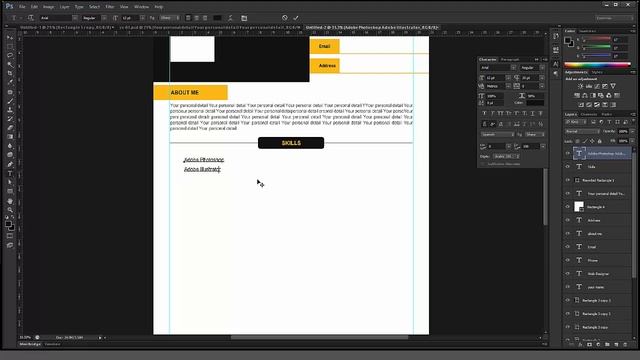640x360 pixels.
Task: Click the color spectrum ramp in Color panel
Action: [x=598, y=64]
